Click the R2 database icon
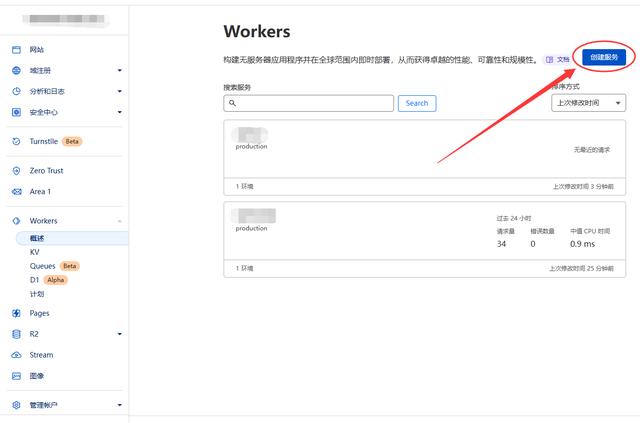 coord(16,334)
